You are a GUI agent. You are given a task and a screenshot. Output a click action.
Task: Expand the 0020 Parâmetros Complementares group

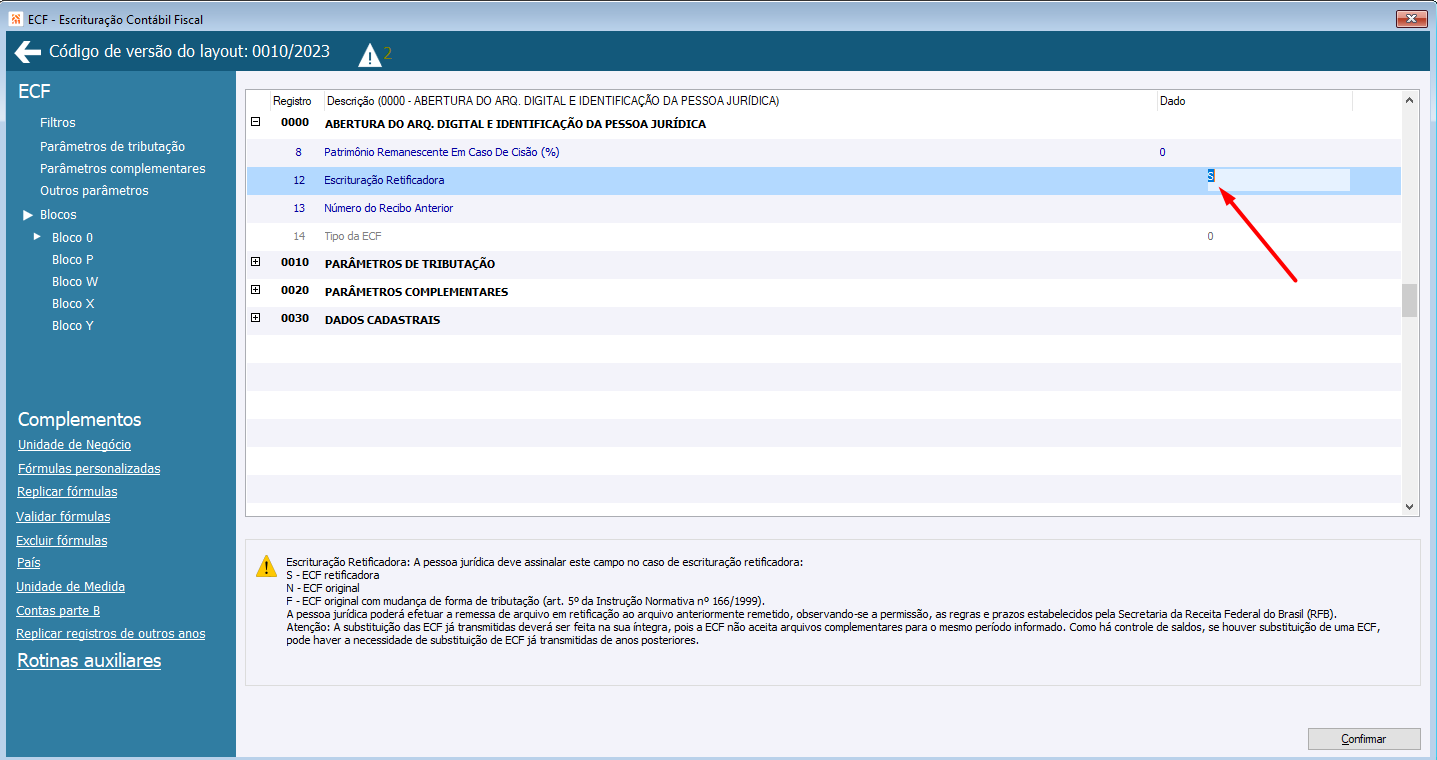[256, 291]
